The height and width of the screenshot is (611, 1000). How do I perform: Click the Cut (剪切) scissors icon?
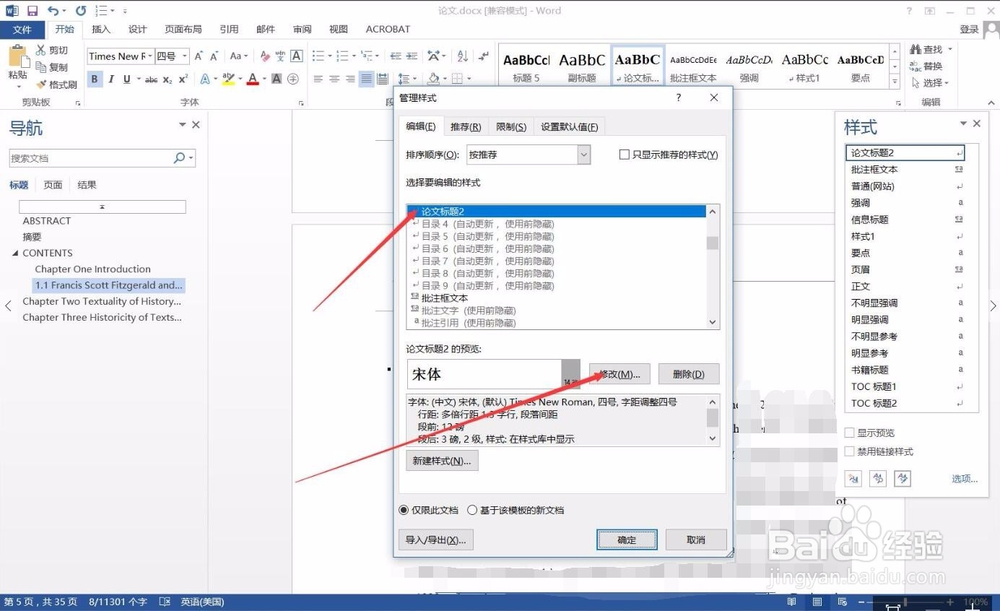pos(41,50)
